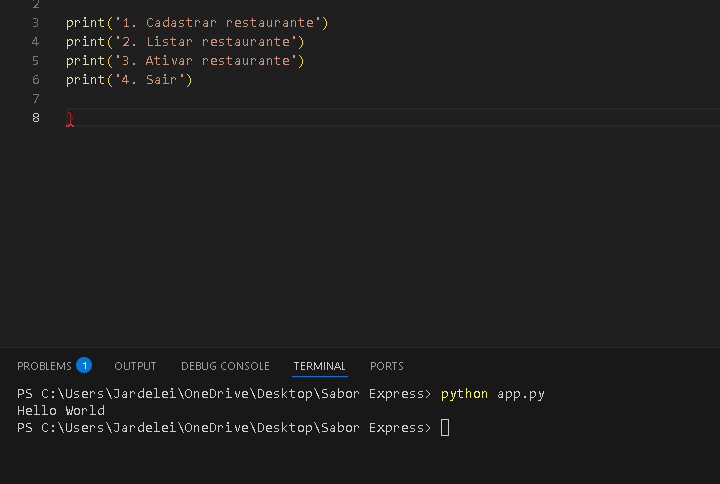Viewport: 720px width, 484px height.
Task: Click line number 3 in the gutter
Action: click(x=35, y=22)
